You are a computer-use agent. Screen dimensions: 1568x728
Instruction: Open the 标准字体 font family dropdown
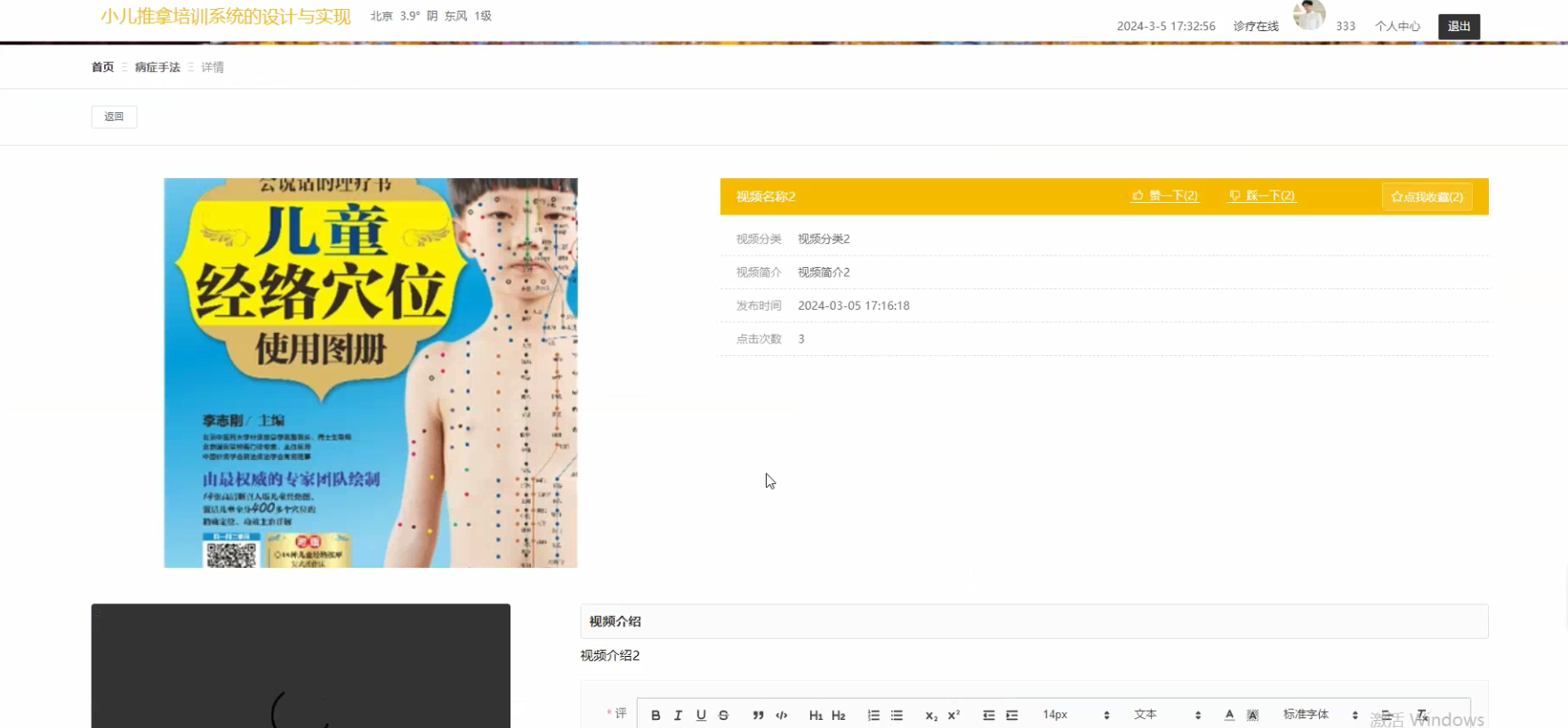click(x=1321, y=715)
